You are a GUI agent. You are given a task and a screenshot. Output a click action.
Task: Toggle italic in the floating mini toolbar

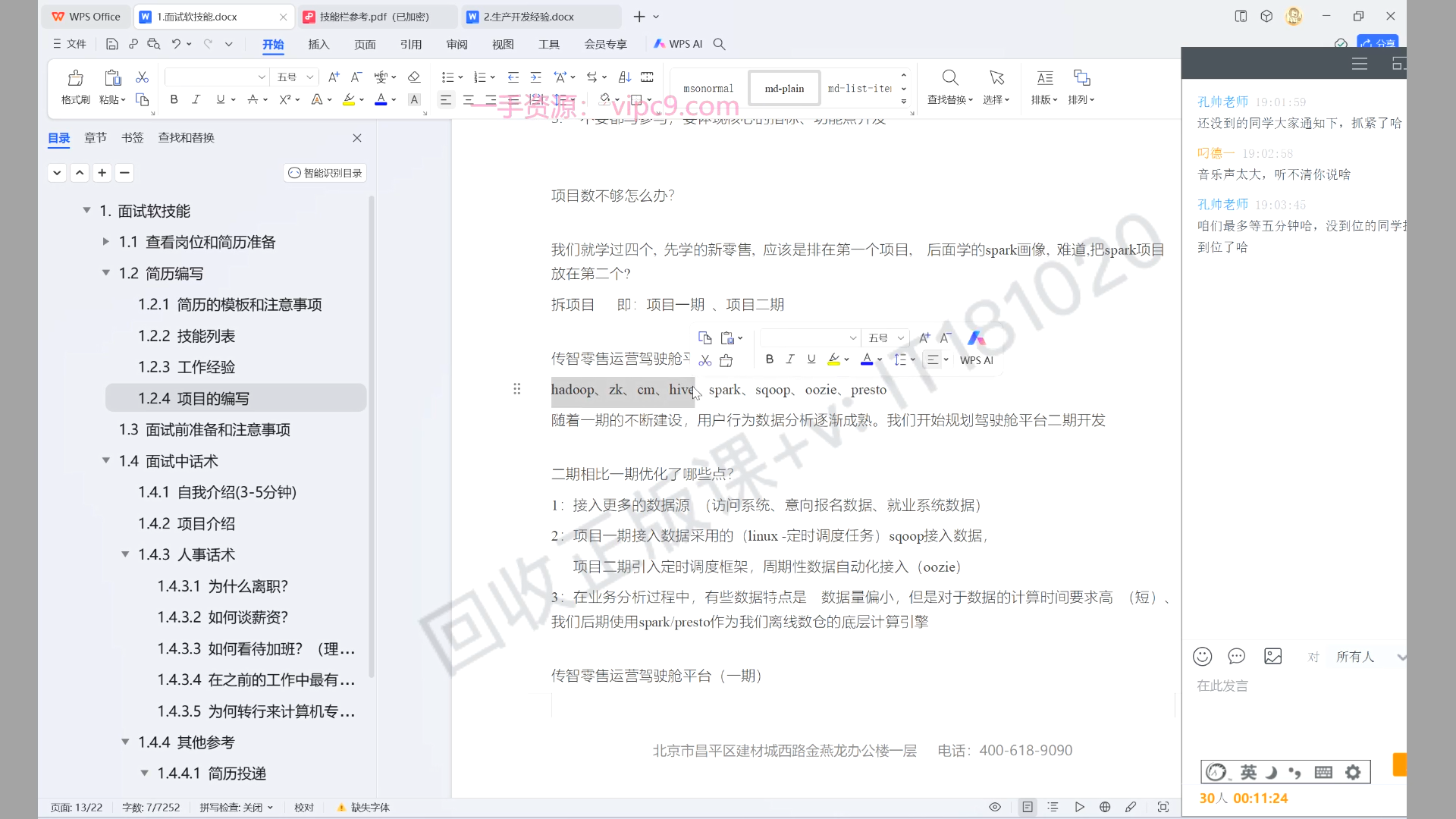[790, 359]
